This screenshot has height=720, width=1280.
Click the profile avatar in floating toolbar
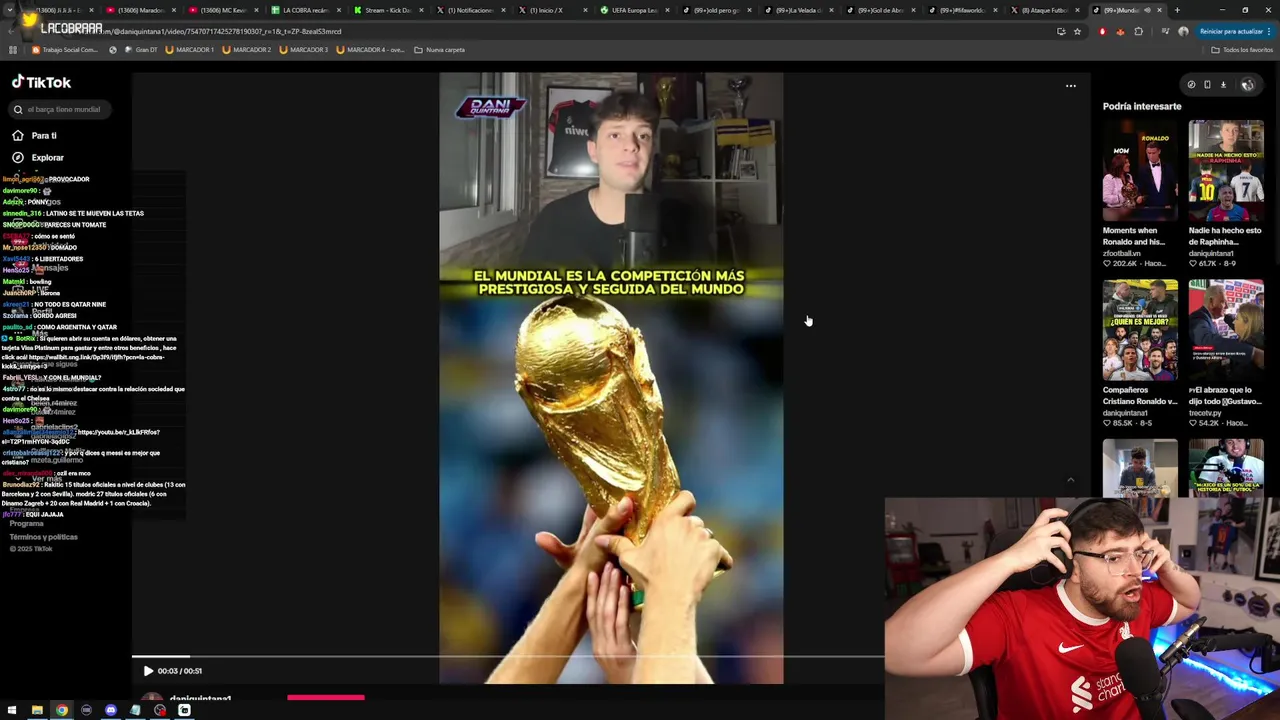(1247, 85)
